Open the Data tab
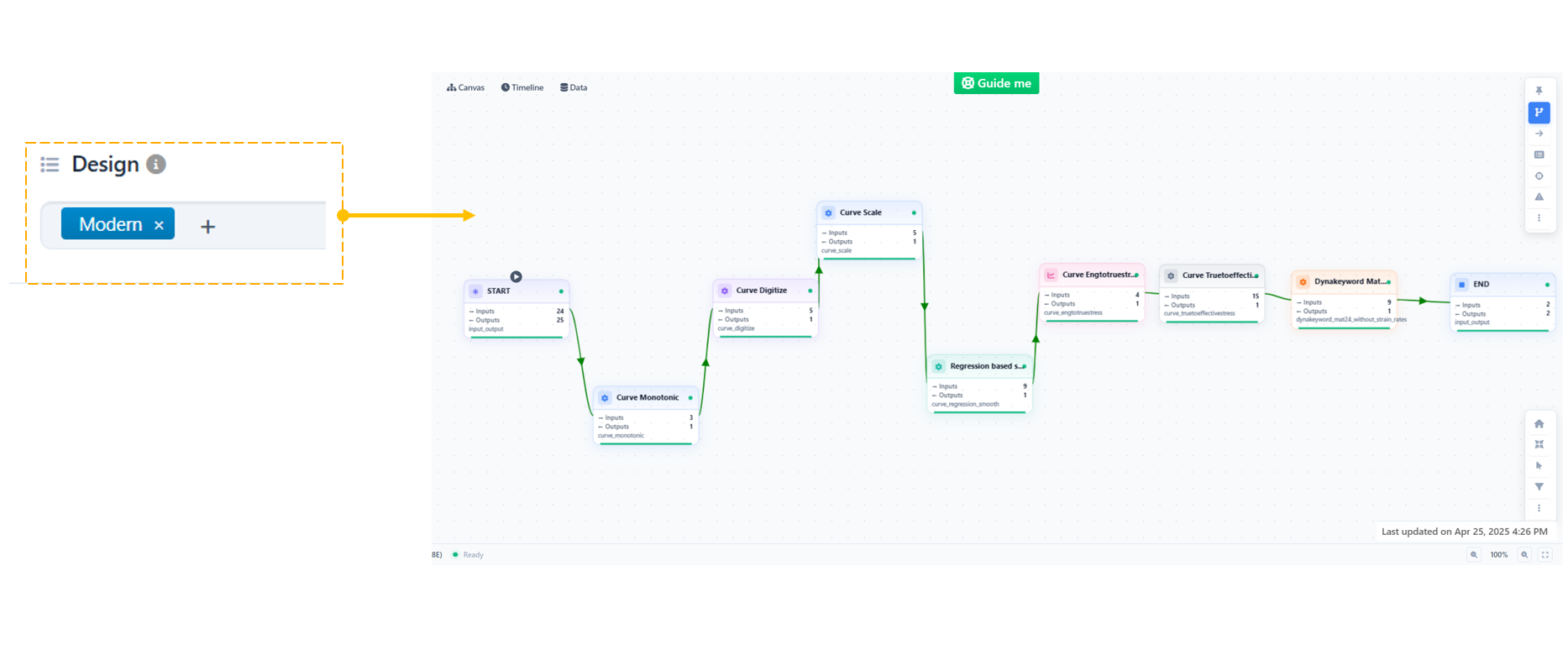 point(574,87)
